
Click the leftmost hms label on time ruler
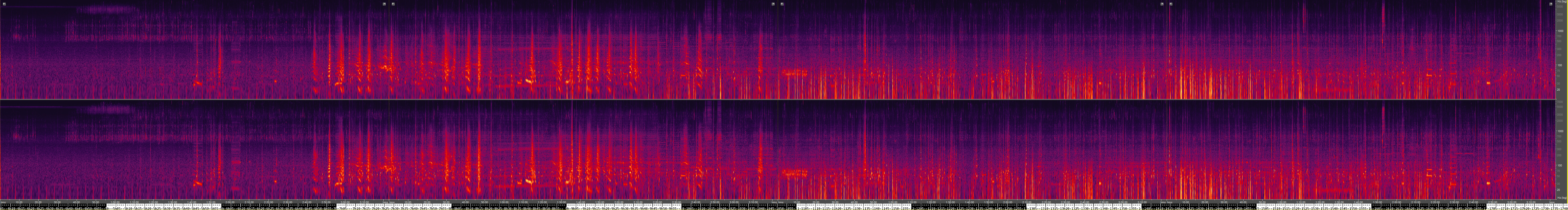4,202
